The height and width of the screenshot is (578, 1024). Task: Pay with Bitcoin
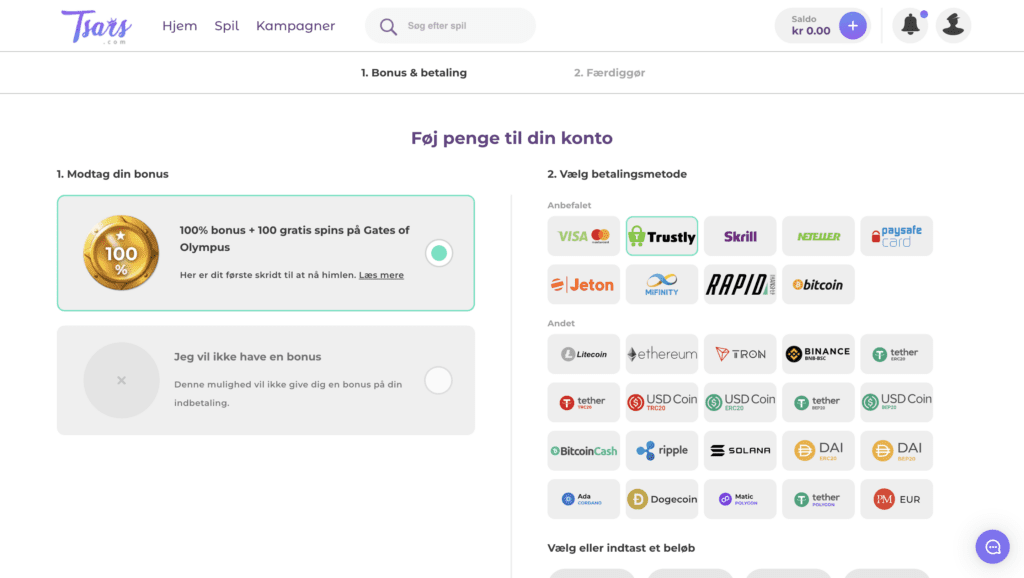coord(818,284)
